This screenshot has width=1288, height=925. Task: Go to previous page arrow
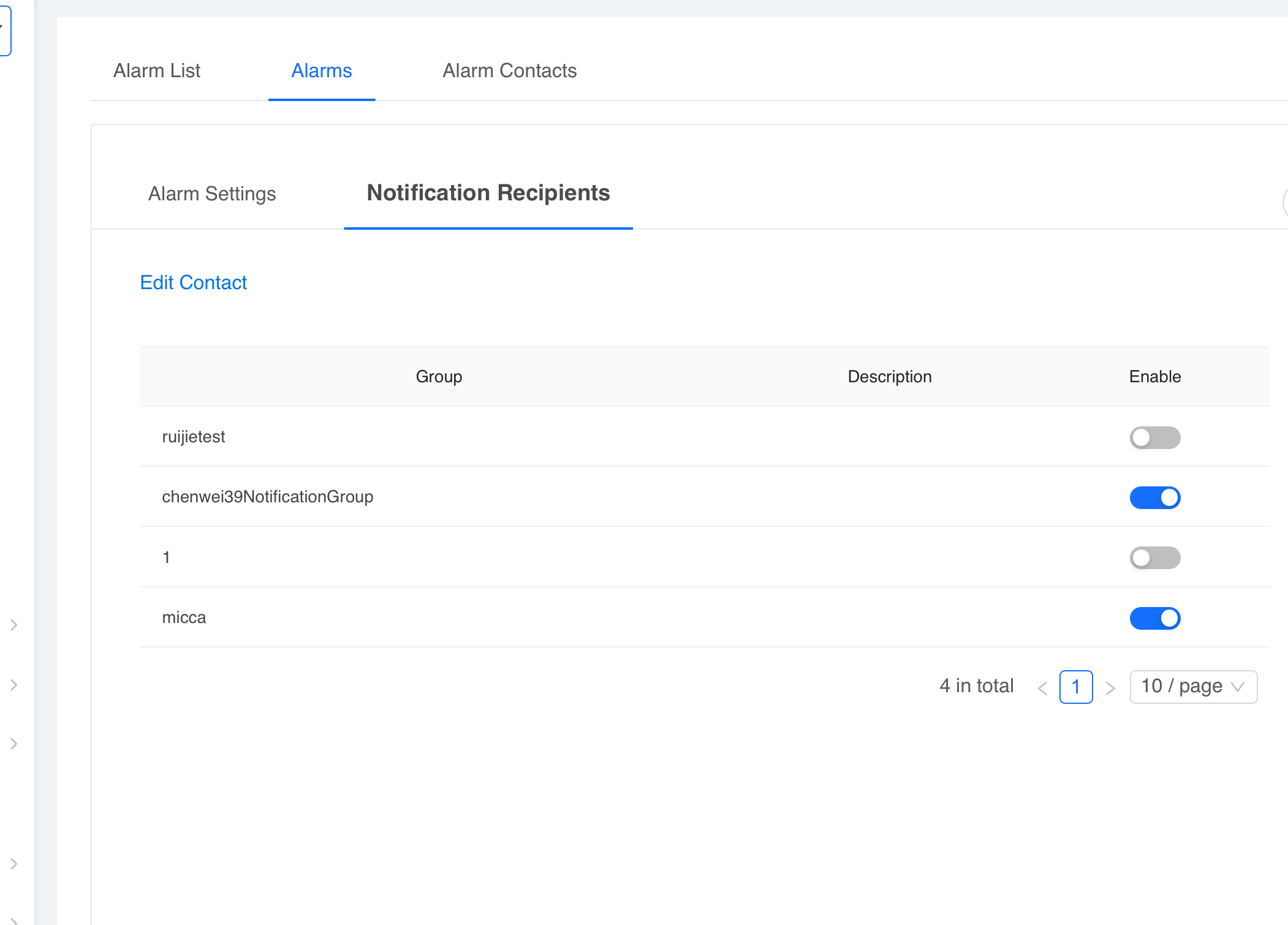pos(1042,688)
